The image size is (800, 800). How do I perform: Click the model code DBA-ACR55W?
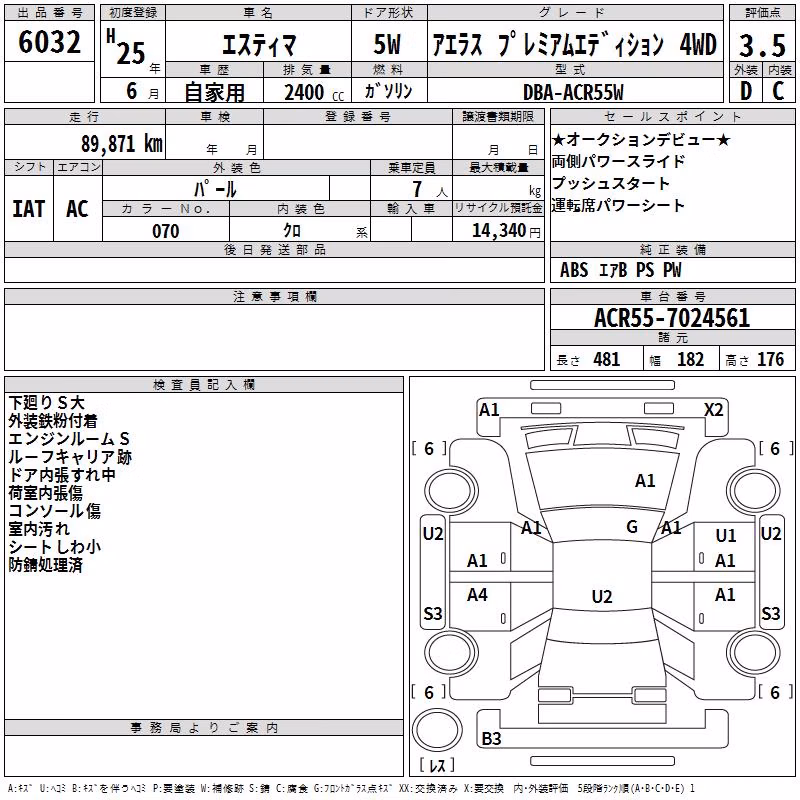point(575,92)
